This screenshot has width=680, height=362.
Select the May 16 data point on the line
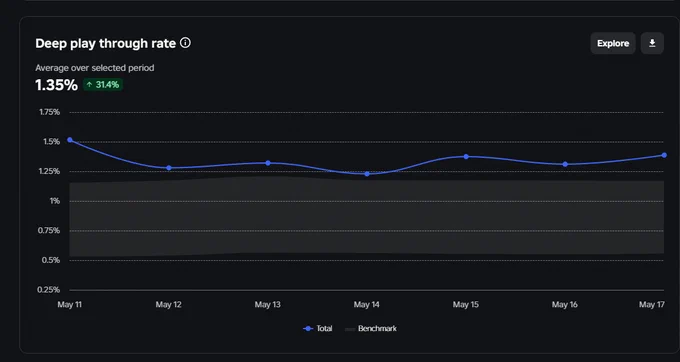tap(565, 164)
